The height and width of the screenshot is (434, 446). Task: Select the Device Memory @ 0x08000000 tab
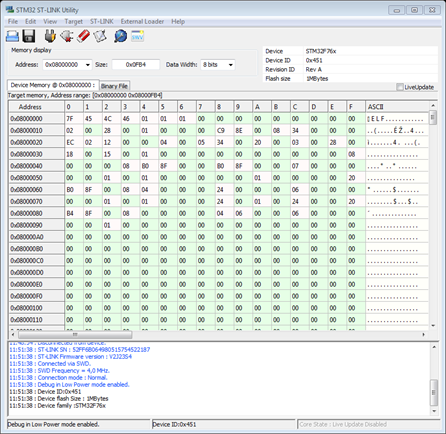[53, 85]
